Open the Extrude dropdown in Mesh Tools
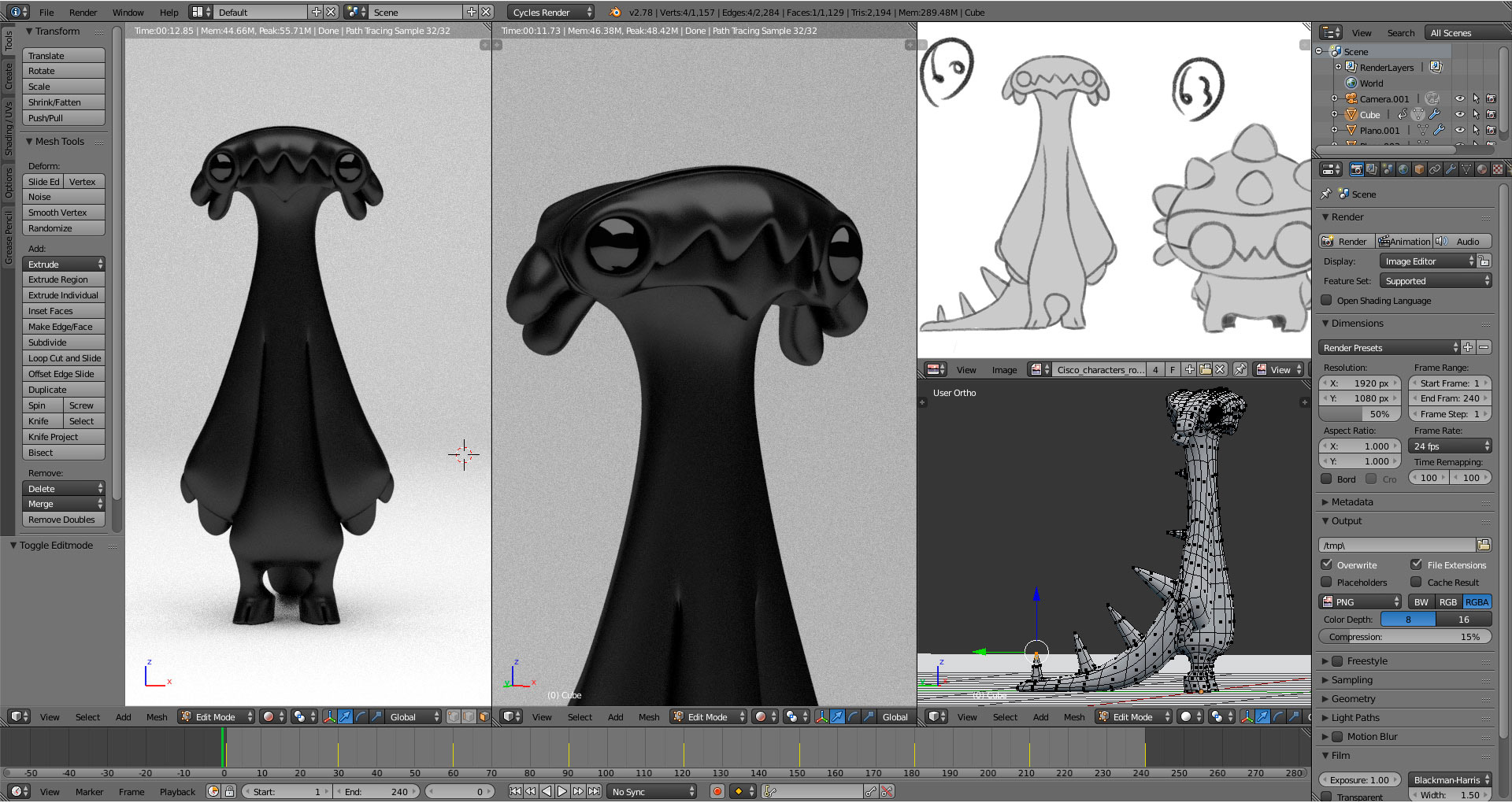Viewport: 1512px width, 803px height. (x=64, y=264)
